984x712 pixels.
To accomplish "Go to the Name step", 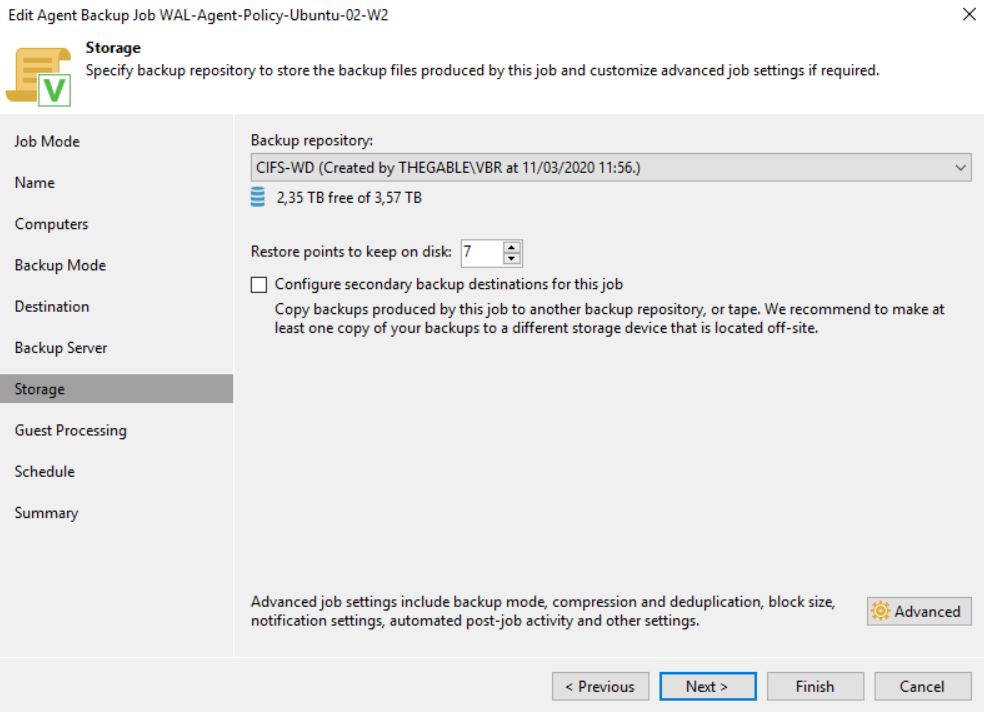I will [35, 183].
